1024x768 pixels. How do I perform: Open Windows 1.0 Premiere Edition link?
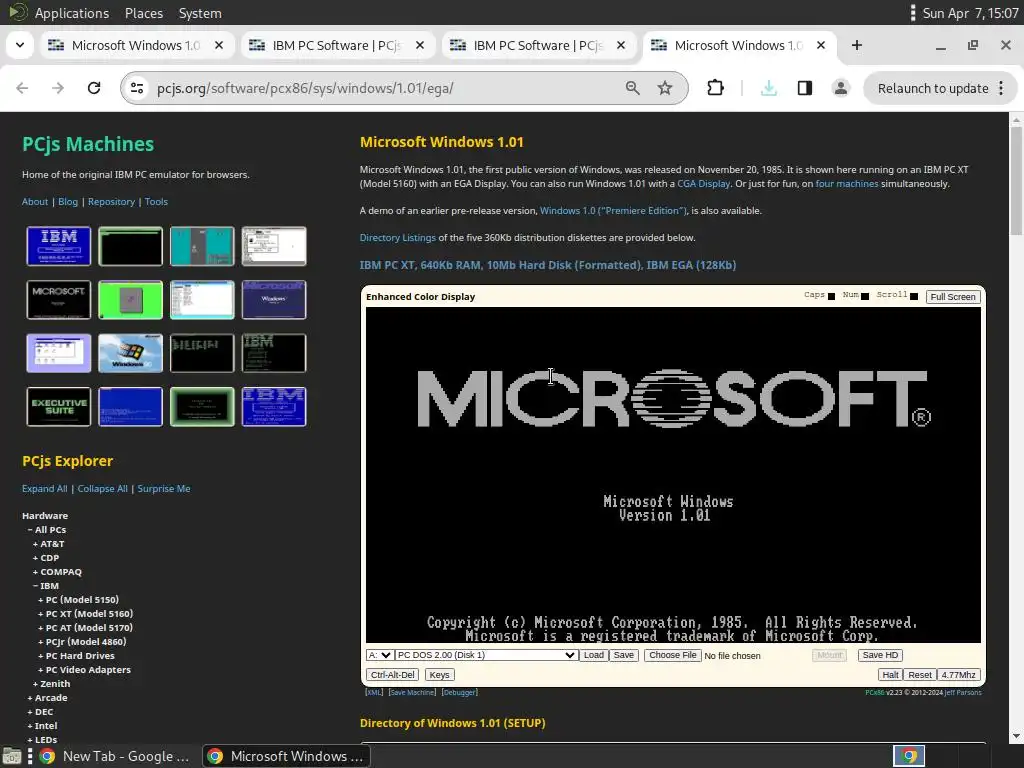(613, 210)
